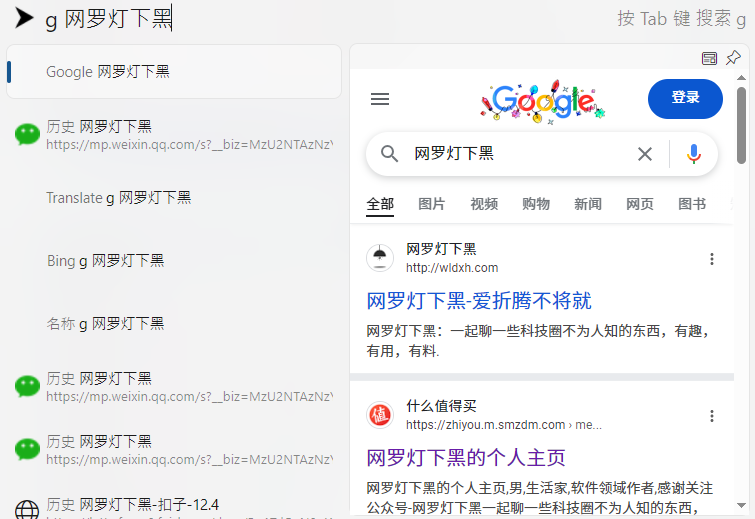Screen dimensions: 755x519
Task: Open more options for wldxh.com result
Action: tap(712, 259)
